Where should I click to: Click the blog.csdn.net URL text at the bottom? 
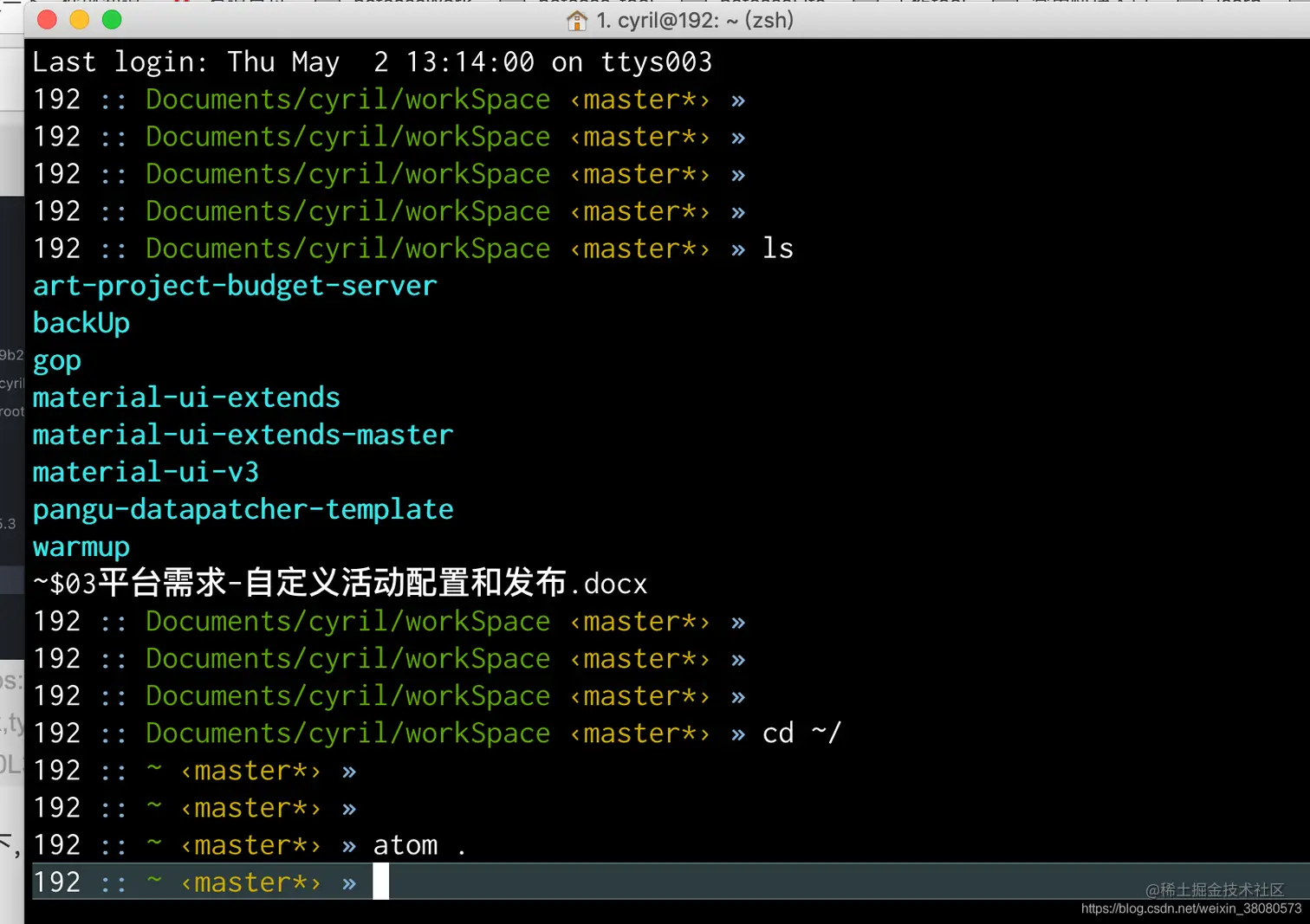coord(1191,908)
